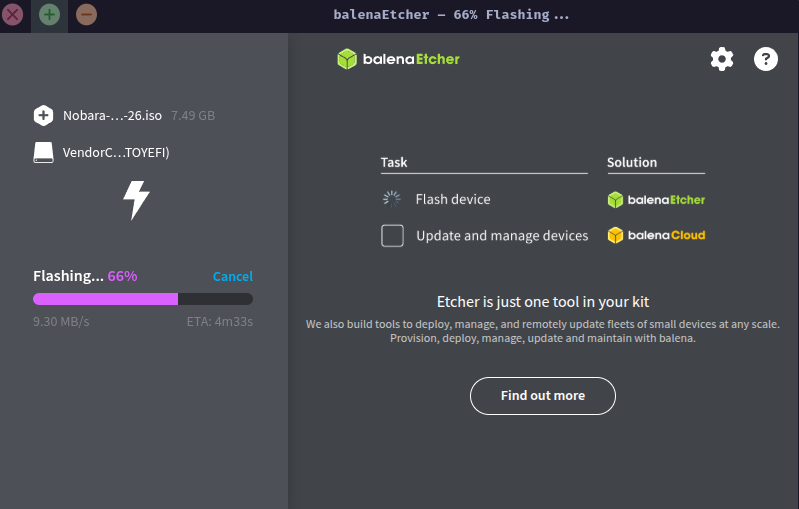Click the balenaCloud solution logo
The width and height of the screenshot is (799, 509).
[656, 236]
